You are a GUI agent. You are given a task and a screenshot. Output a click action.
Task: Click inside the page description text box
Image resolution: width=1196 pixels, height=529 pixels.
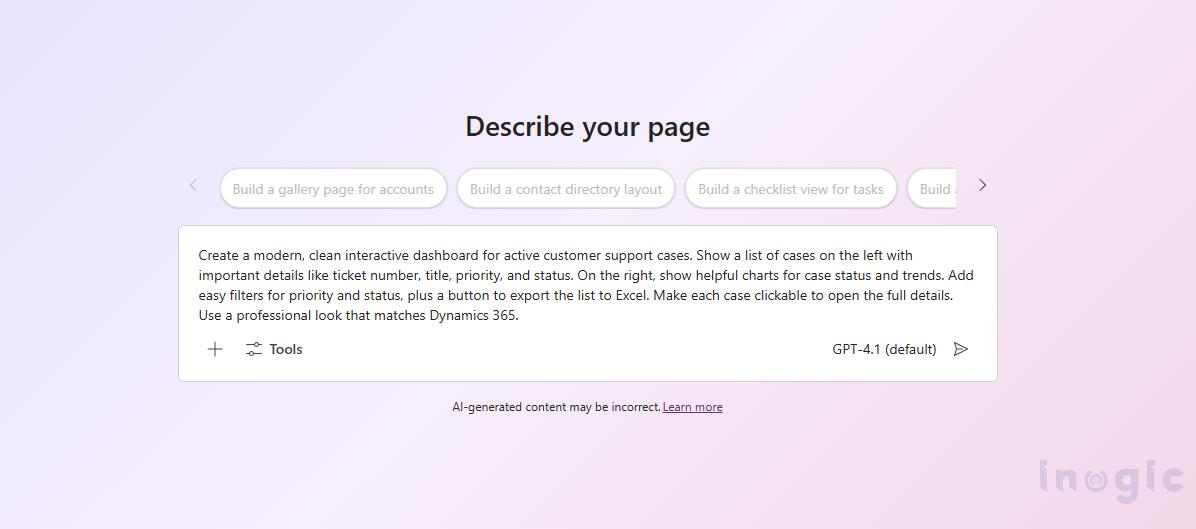(x=587, y=285)
